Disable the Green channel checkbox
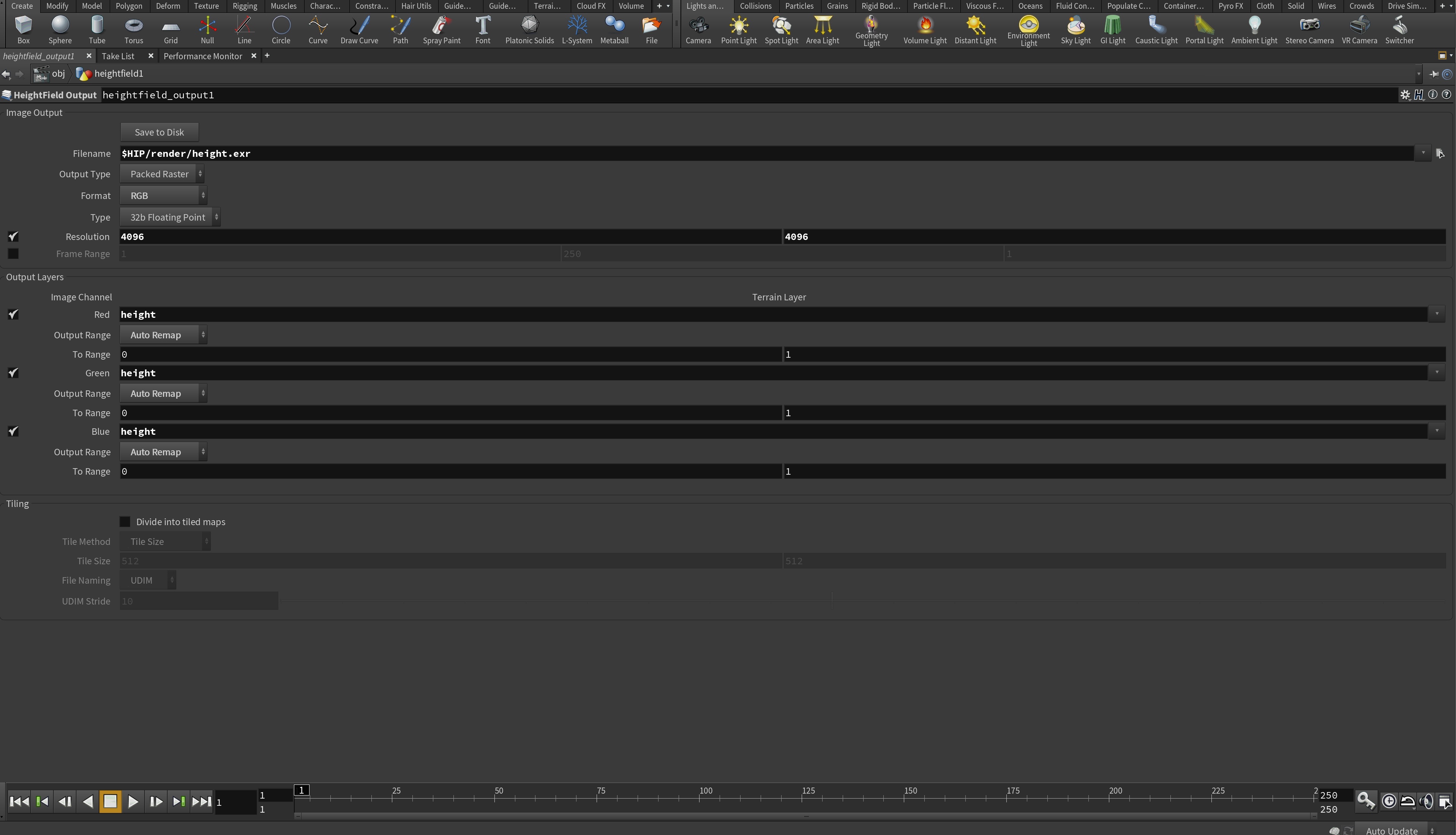Image resolution: width=1456 pixels, height=835 pixels. tap(13, 373)
